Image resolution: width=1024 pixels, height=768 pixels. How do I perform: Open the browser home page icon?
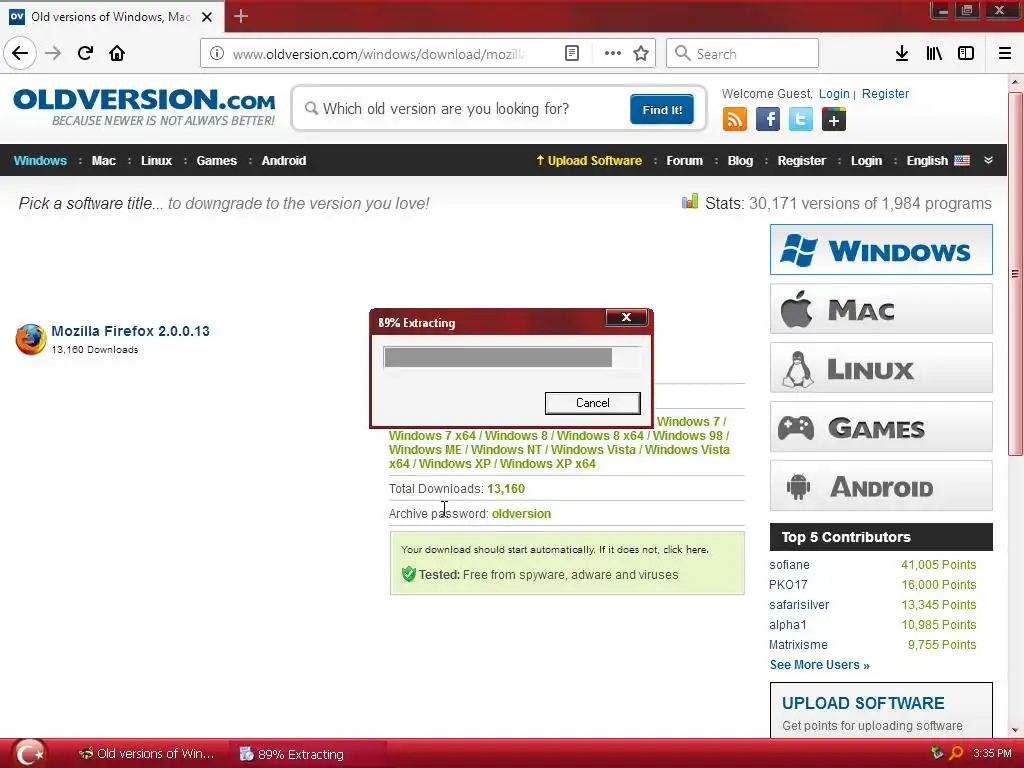pyautogui.click(x=117, y=53)
